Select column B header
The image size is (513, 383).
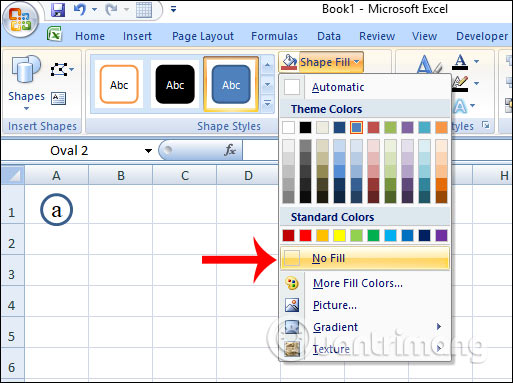pyautogui.click(x=121, y=175)
